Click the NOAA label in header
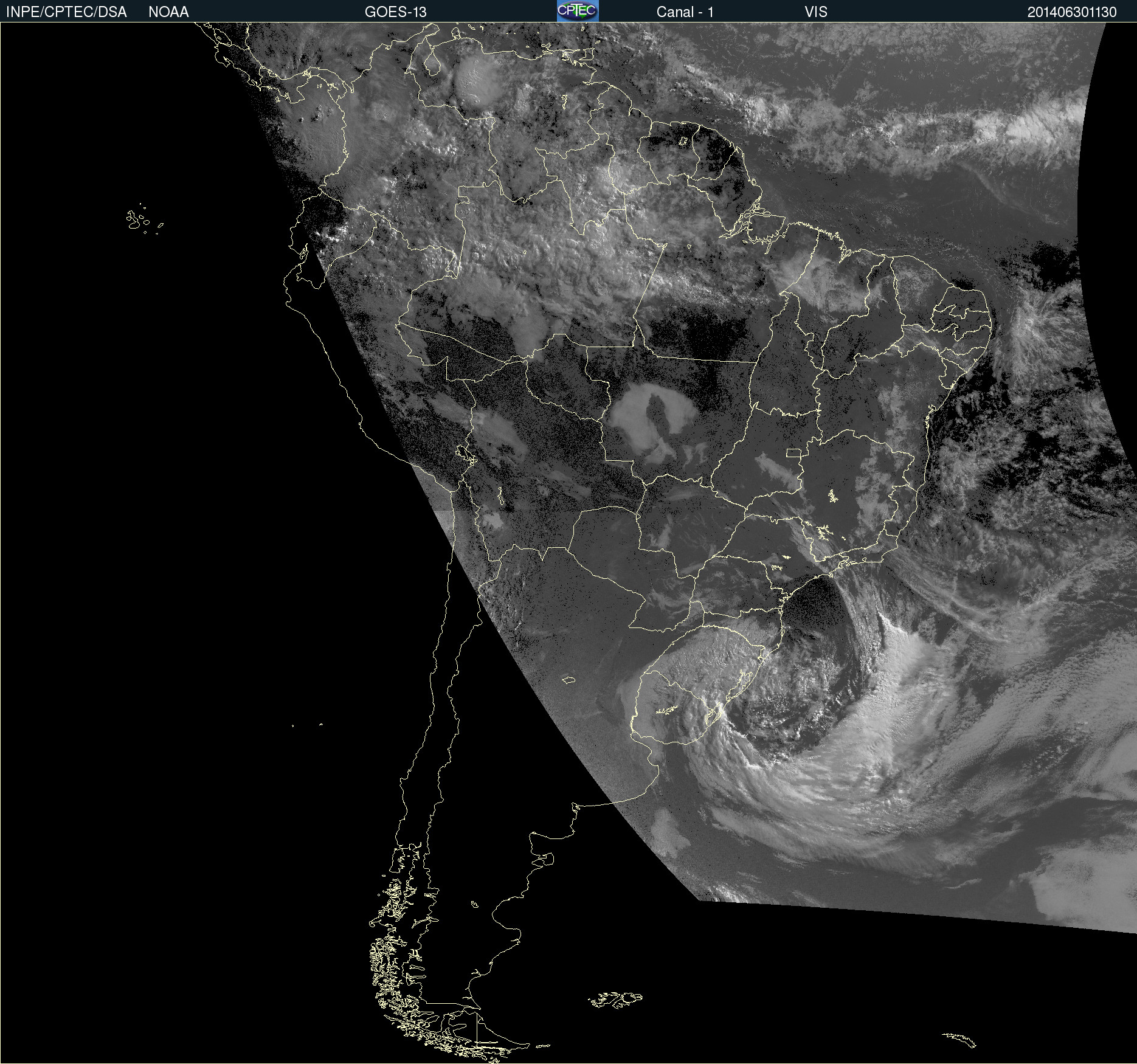 tap(168, 12)
